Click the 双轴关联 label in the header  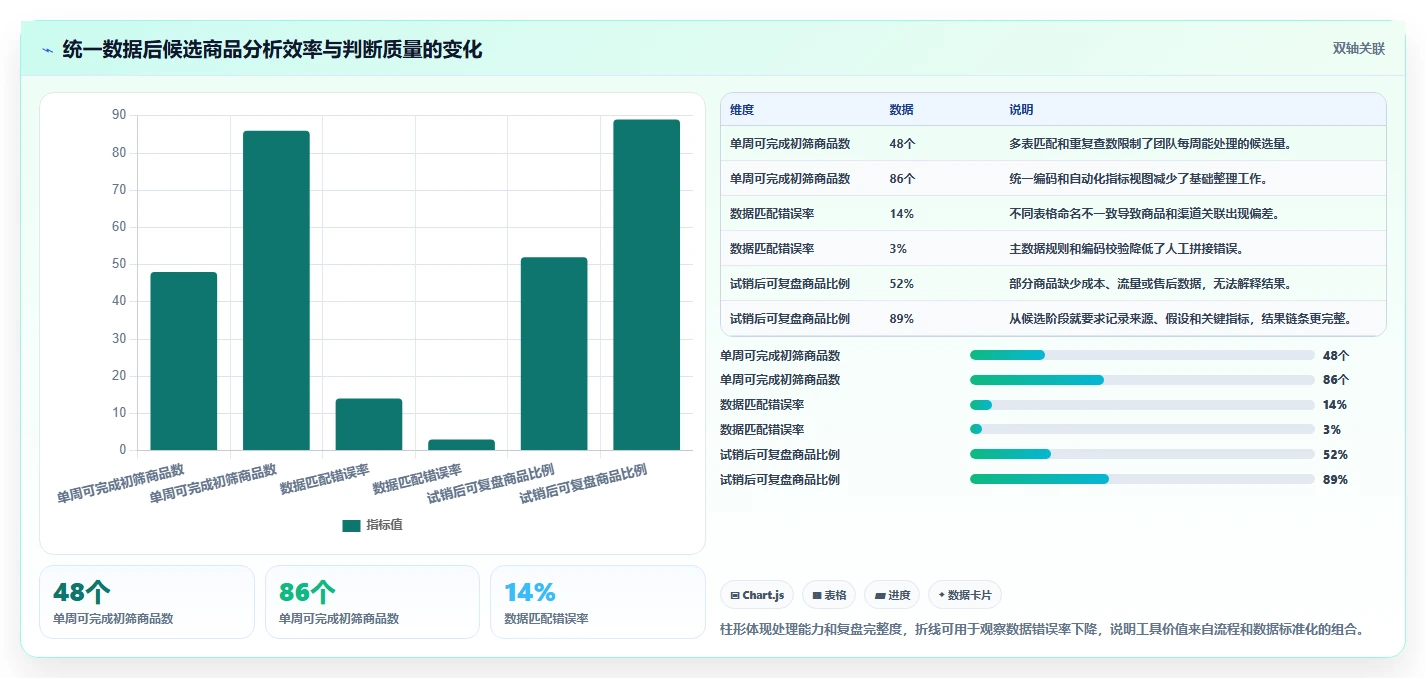1358,49
